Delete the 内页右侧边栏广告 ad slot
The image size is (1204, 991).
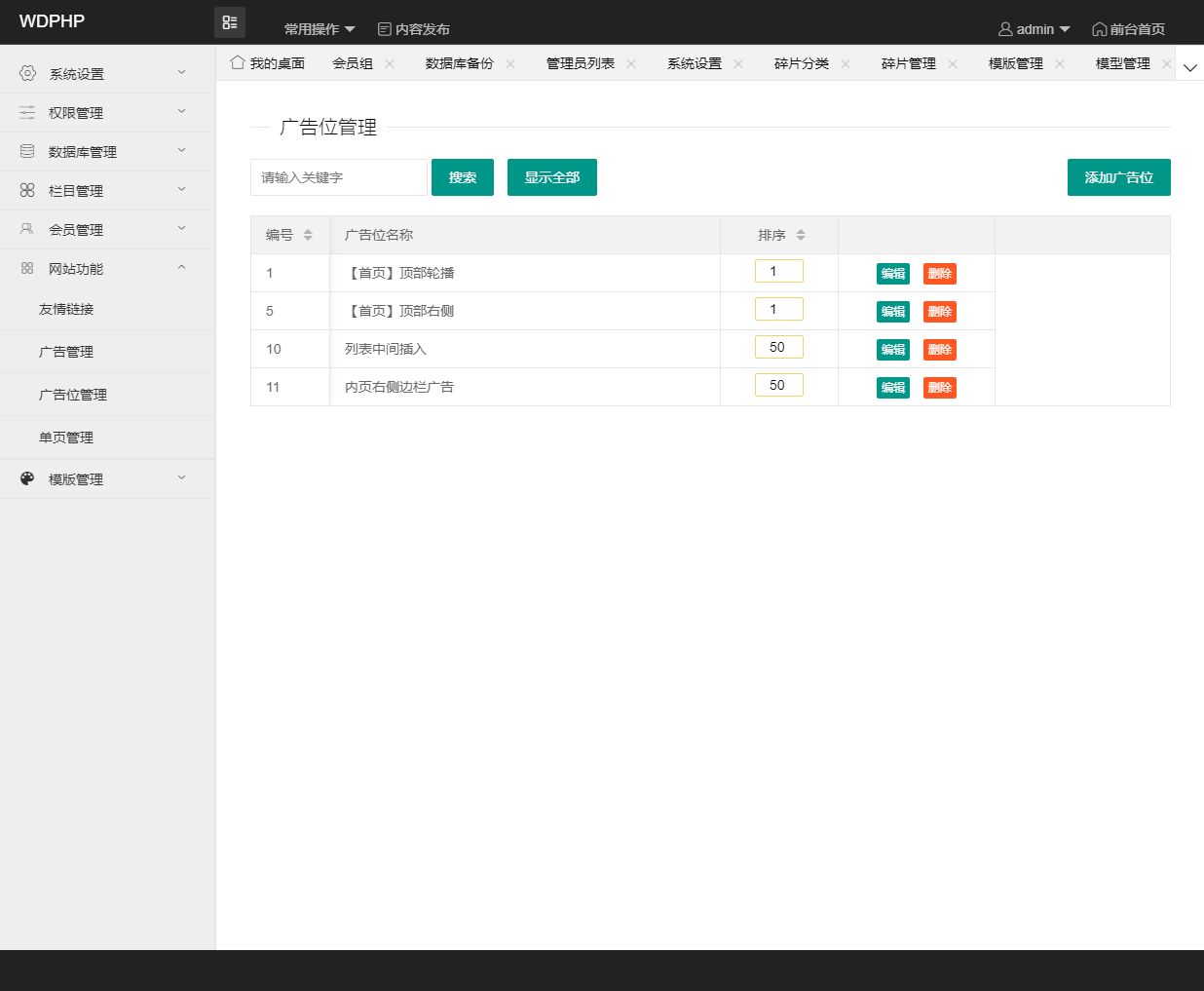tap(940, 388)
